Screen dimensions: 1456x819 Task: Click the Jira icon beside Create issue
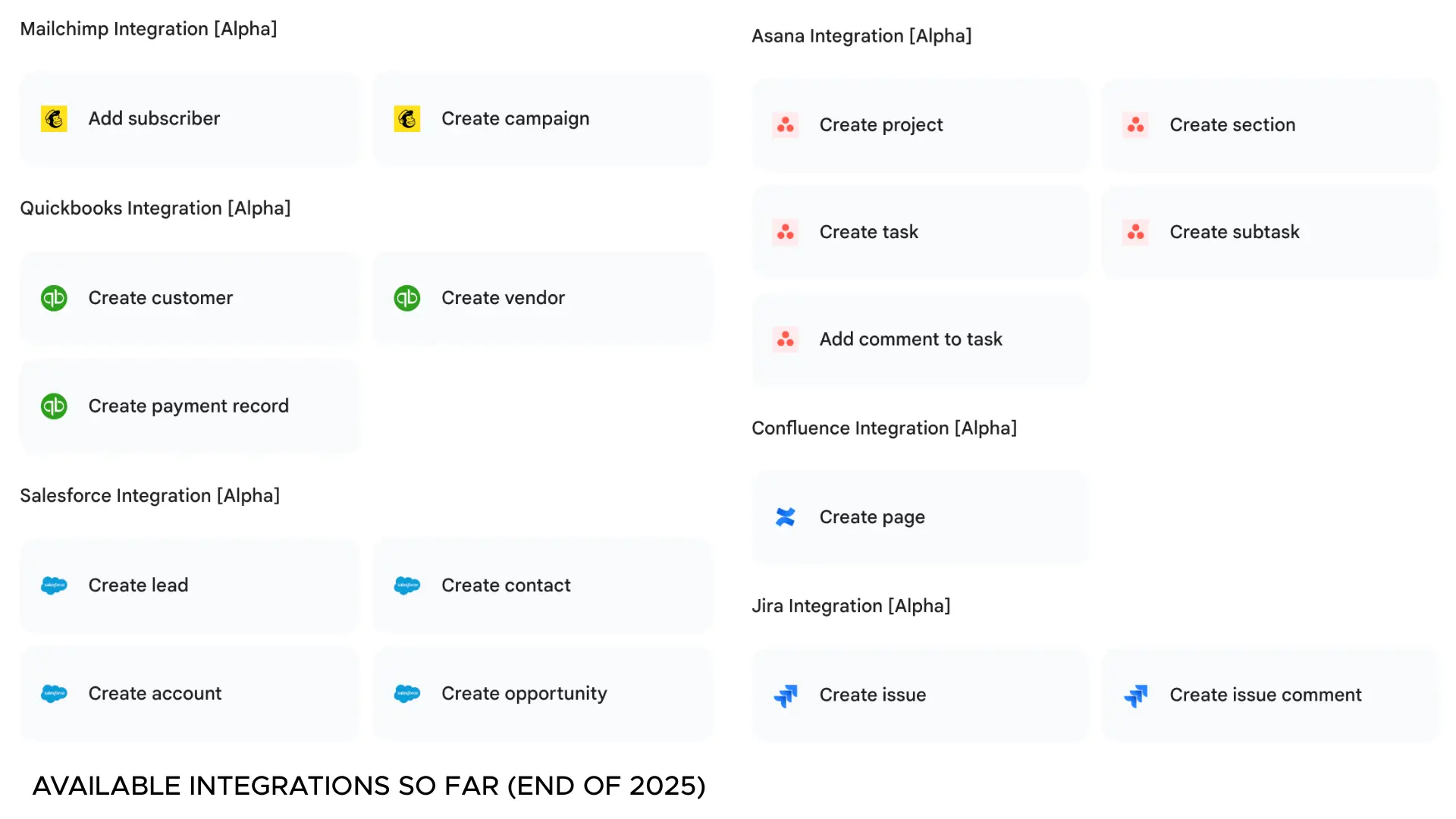786,695
